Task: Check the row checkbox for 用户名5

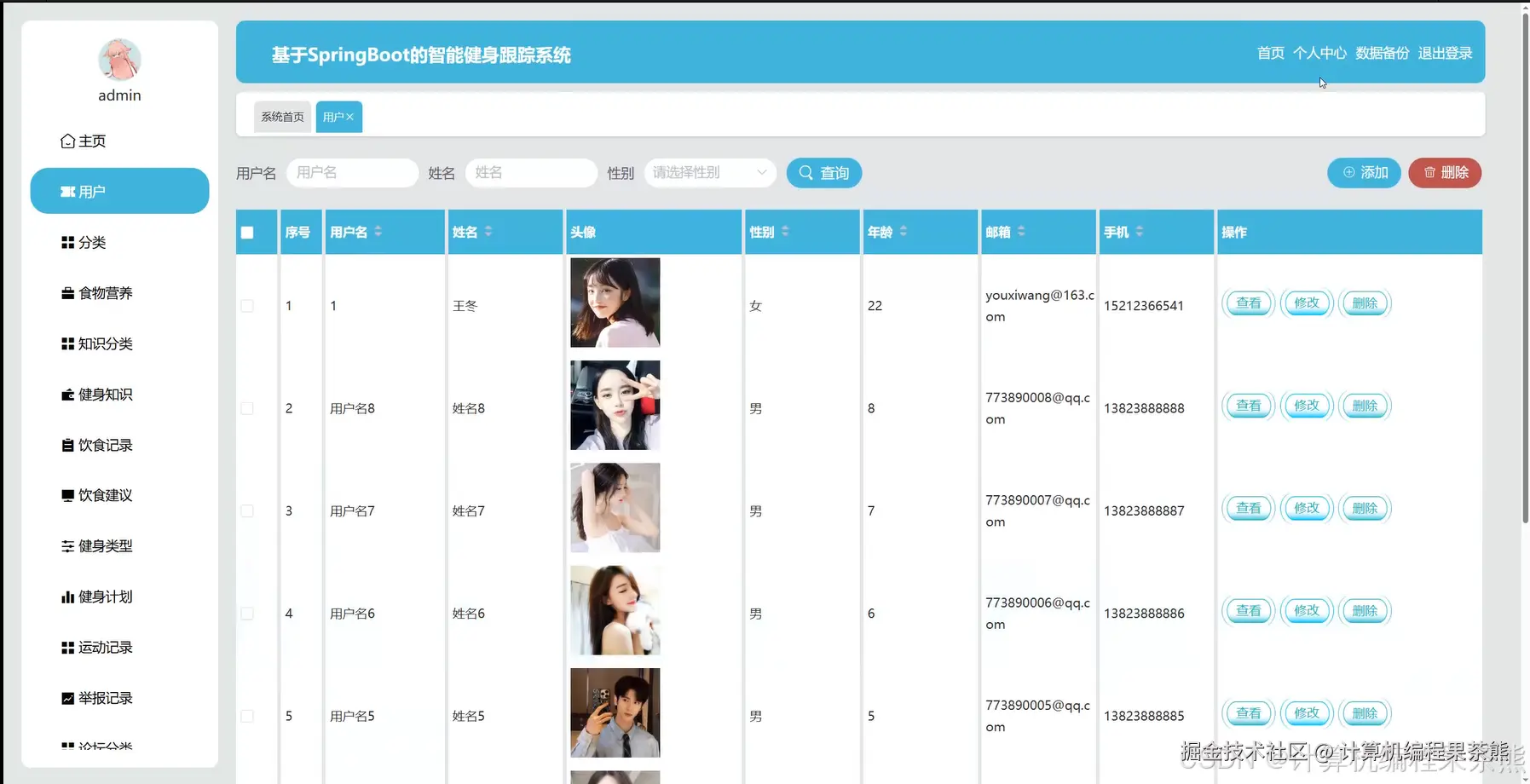Action: [247, 716]
